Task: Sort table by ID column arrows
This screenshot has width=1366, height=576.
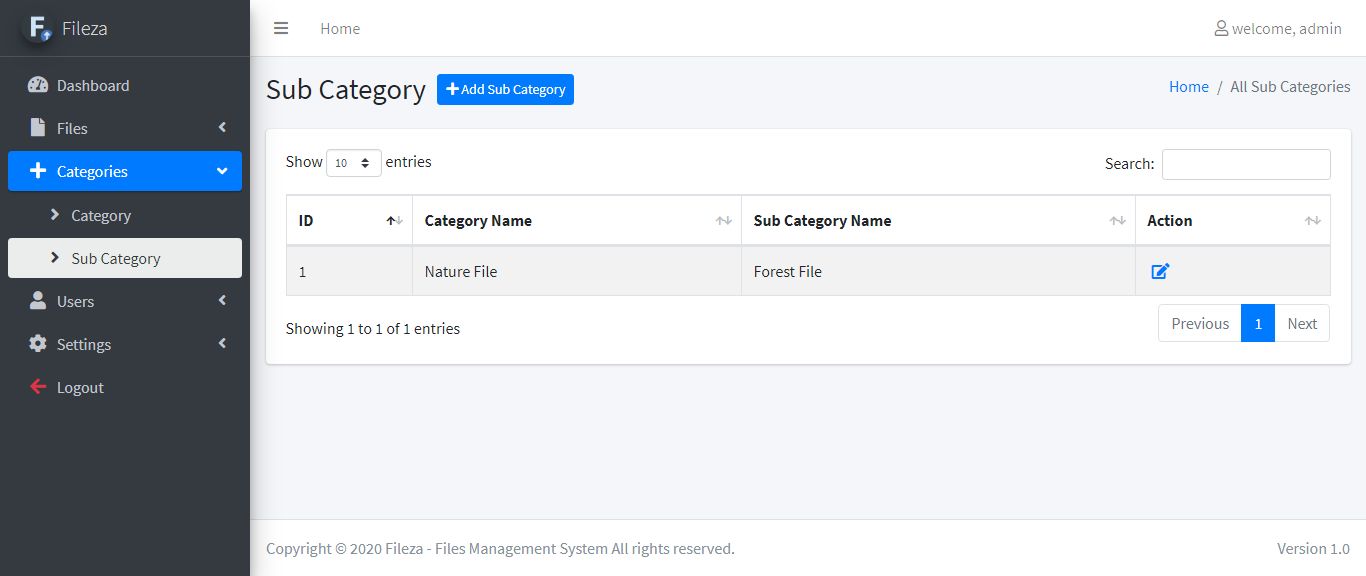Action: click(395, 221)
